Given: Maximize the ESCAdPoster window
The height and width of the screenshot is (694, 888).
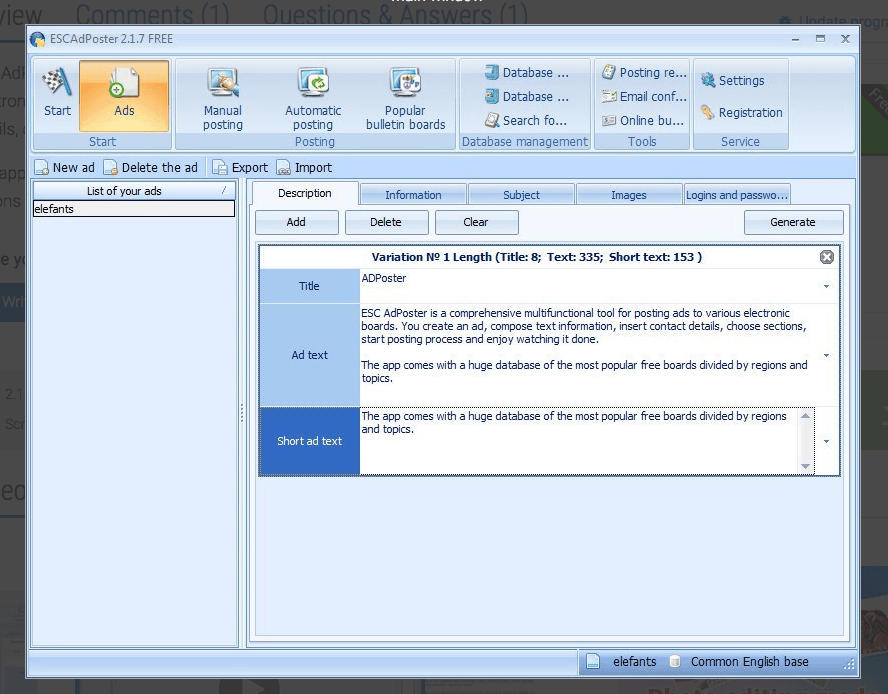Looking at the screenshot, I should [820, 39].
